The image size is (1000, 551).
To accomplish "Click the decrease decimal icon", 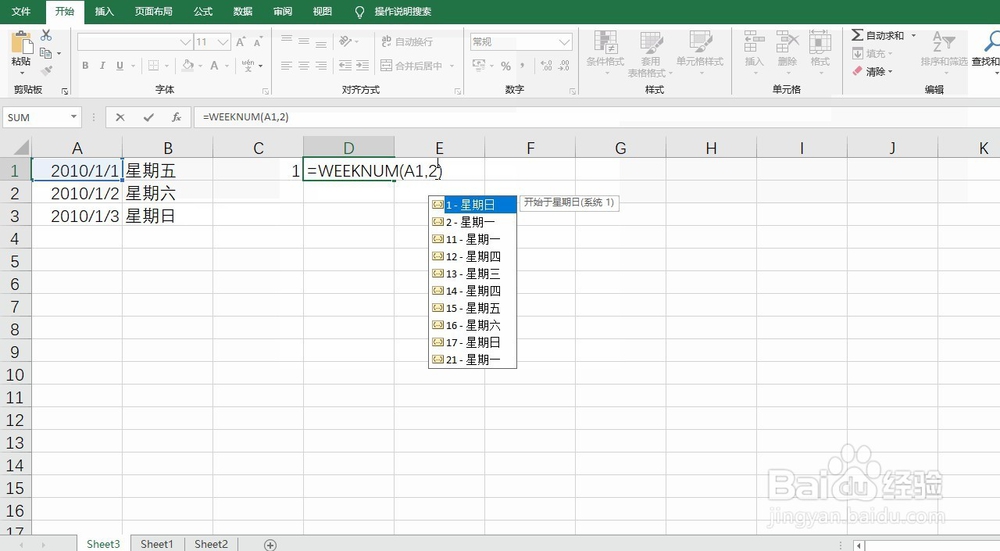I will [x=564, y=66].
